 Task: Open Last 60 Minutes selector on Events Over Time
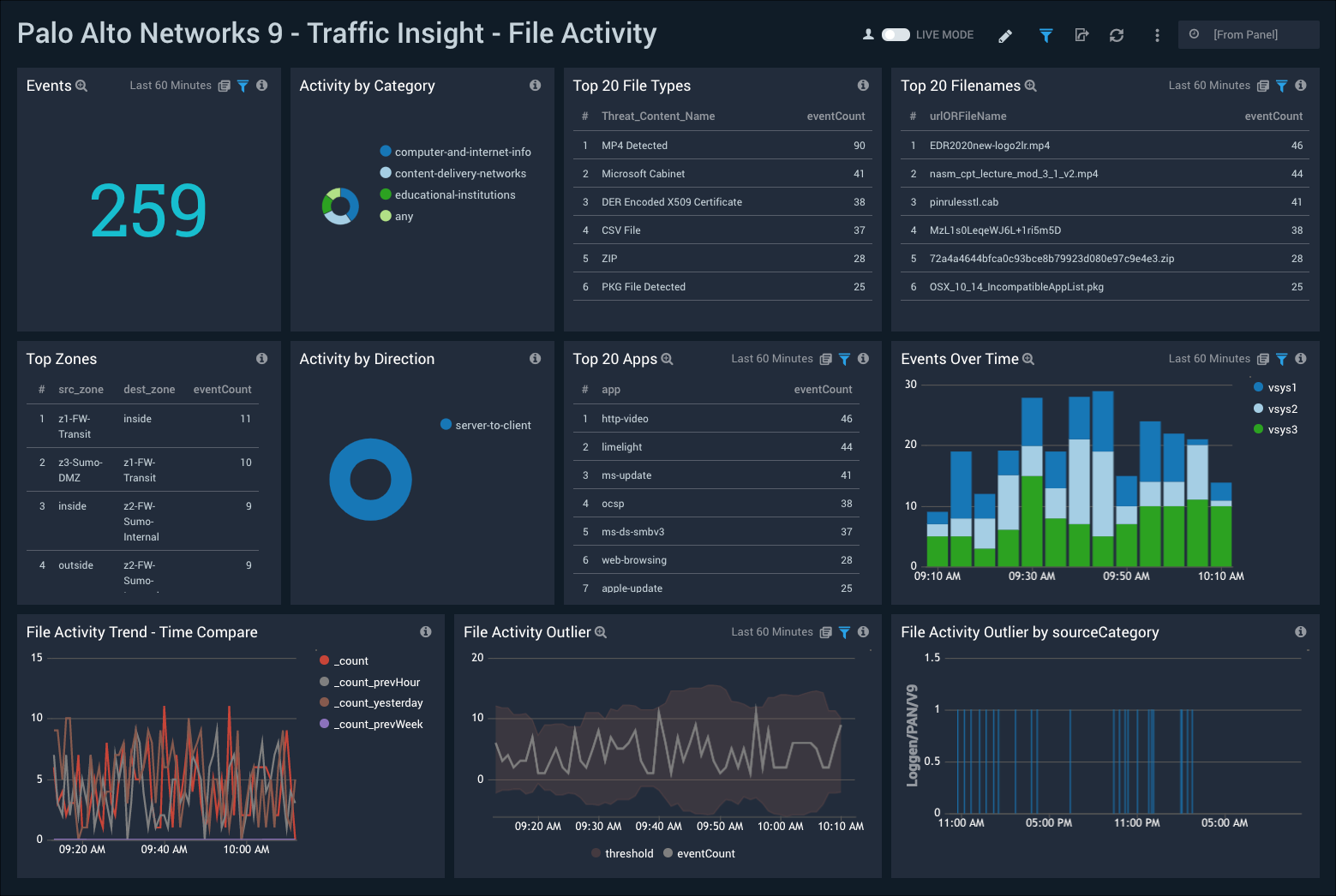[x=1209, y=359]
